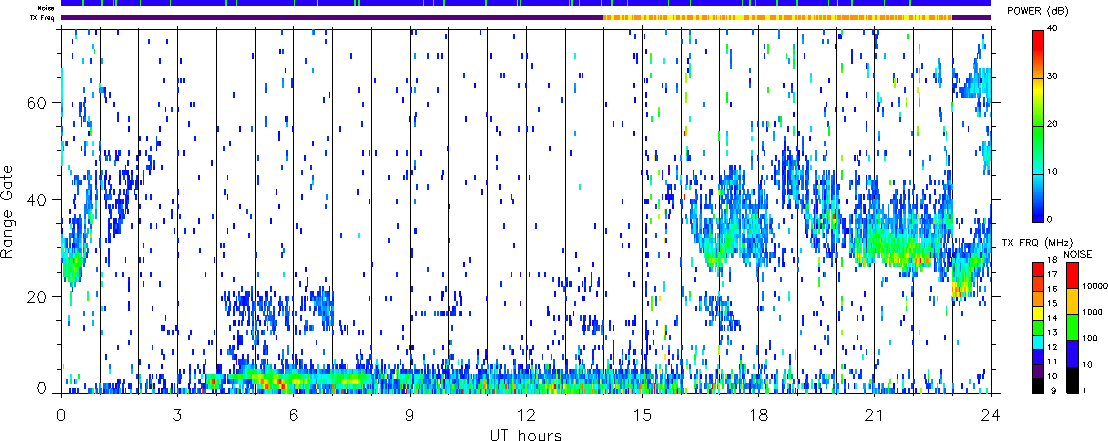Viewport: 1108px width, 441px height.
Task: Click the 10000 label on the NOISE scale
Action: tap(1094, 286)
